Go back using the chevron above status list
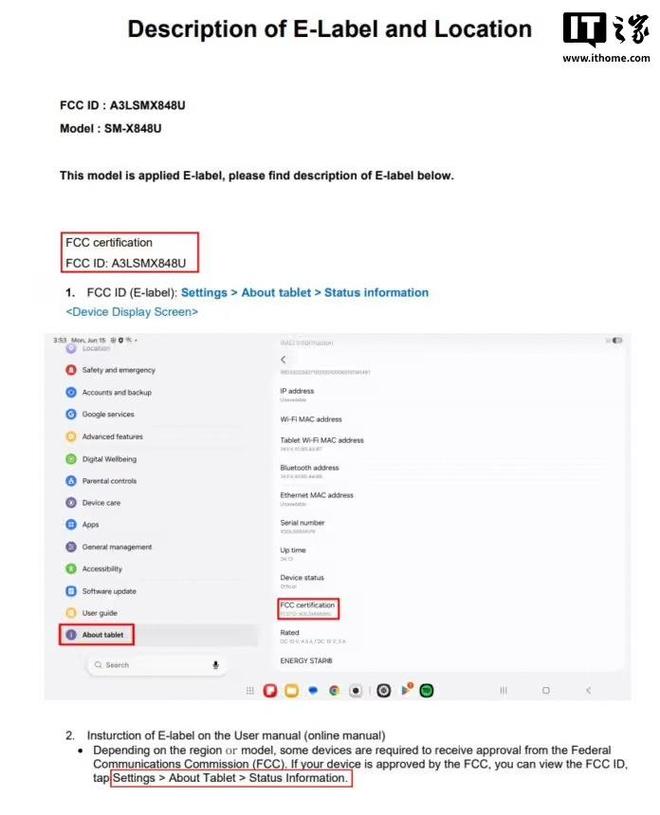This screenshot has width=660, height=815. (283, 359)
